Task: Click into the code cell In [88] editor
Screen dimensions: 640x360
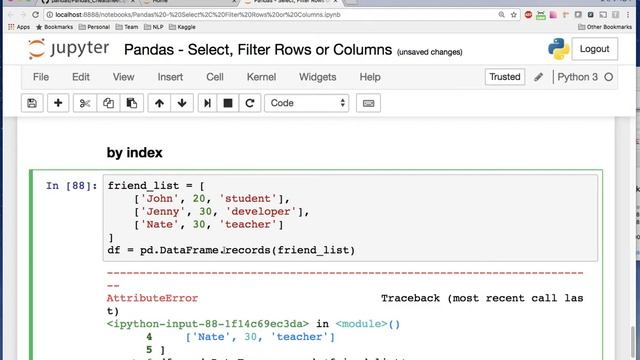Action: point(350,218)
